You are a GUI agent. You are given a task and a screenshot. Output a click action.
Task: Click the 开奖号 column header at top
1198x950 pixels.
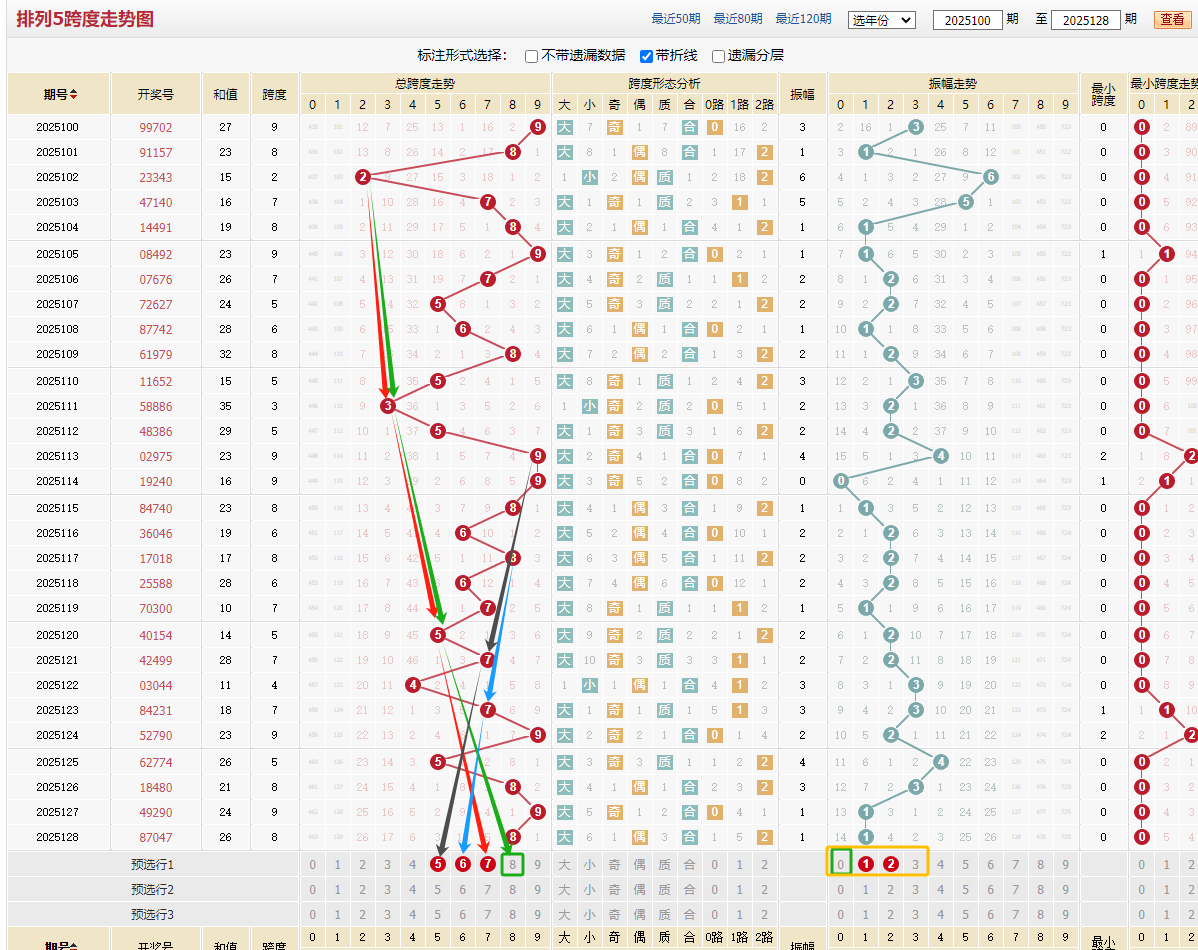click(156, 94)
